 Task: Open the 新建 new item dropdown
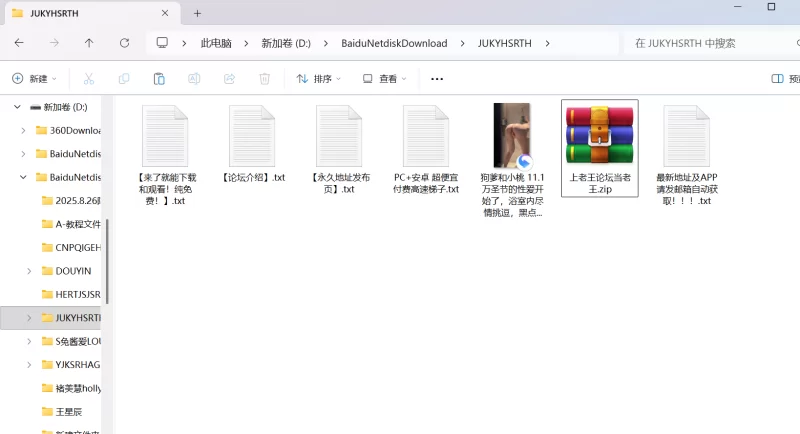coord(35,78)
